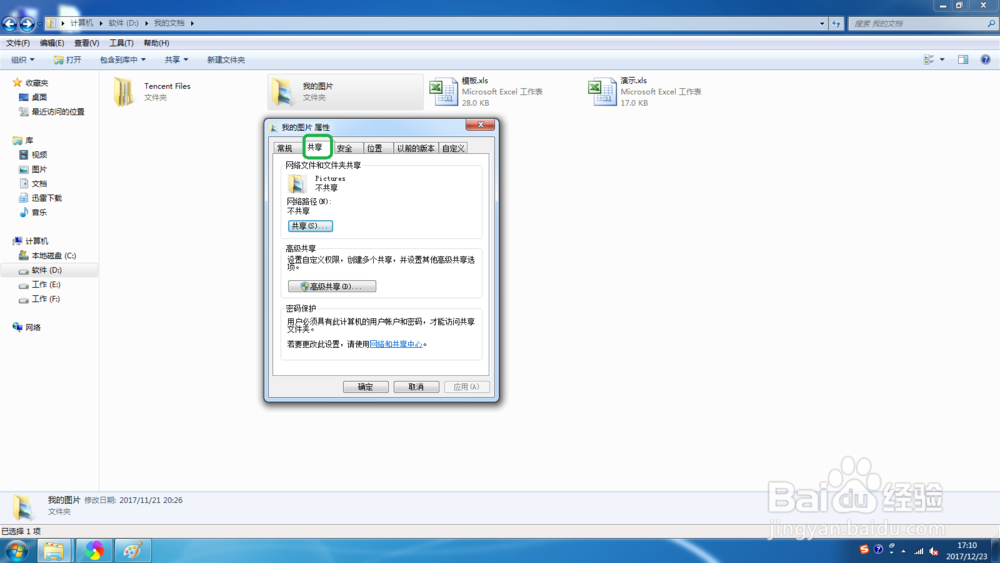
Task: Open the 组织 dropdown menu
Action: pyautogui.click(x=22, y=60)
